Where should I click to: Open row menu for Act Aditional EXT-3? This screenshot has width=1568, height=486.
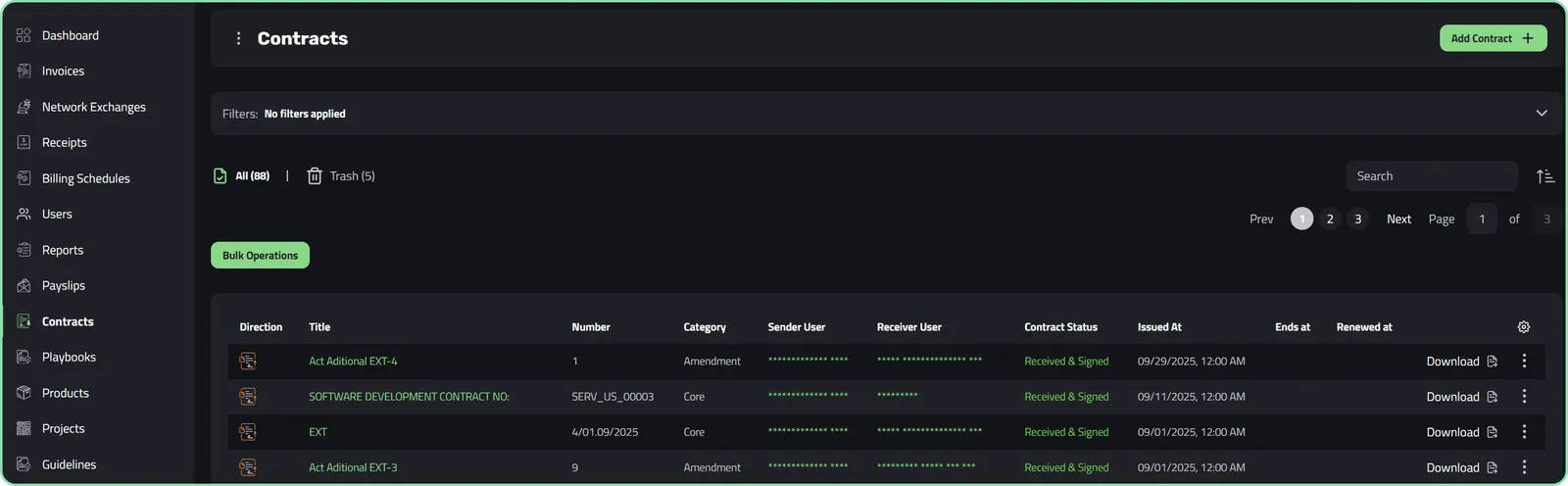[1524, 467]
